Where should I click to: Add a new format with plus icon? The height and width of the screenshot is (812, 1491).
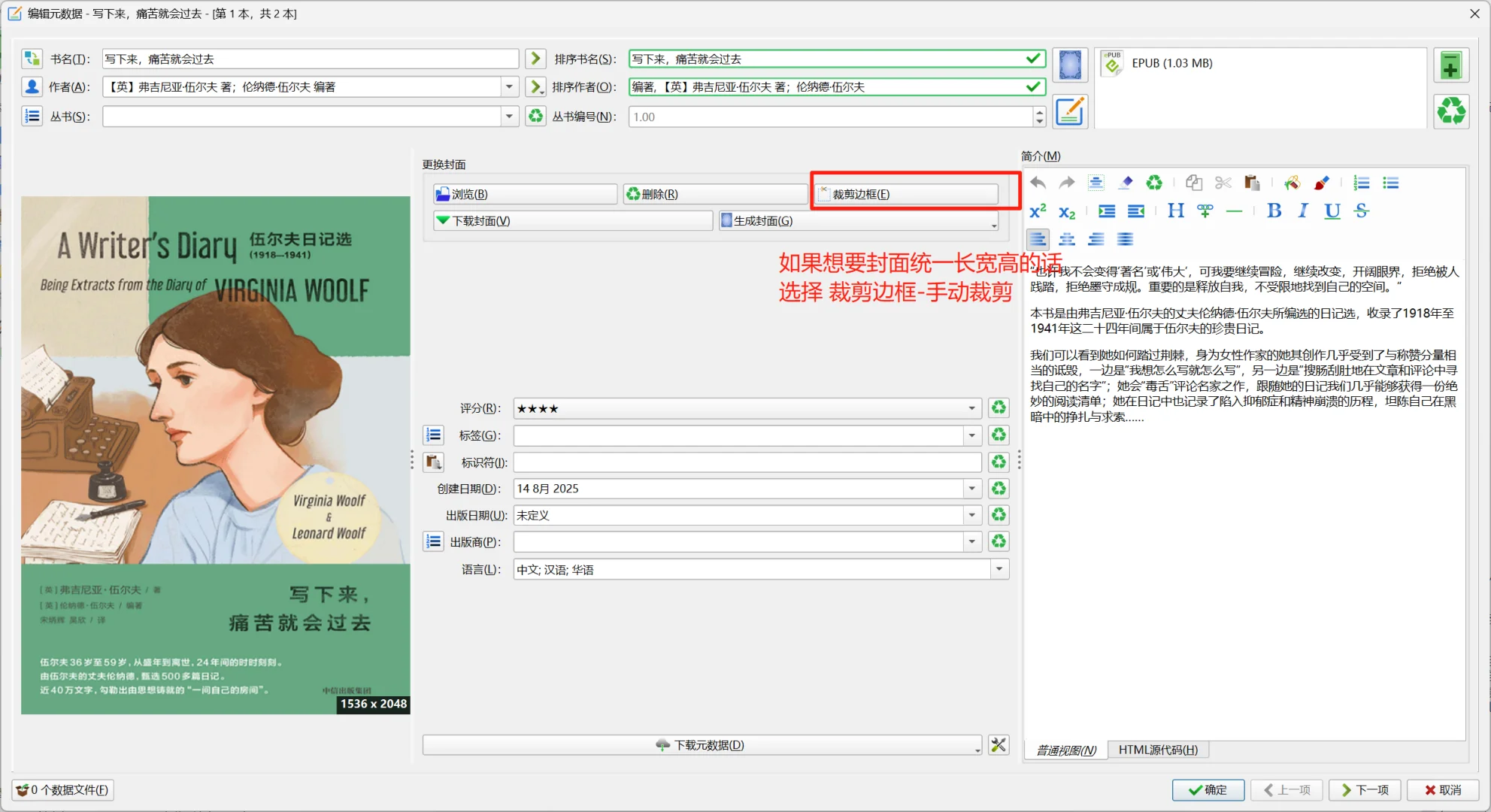point(1451,65)
